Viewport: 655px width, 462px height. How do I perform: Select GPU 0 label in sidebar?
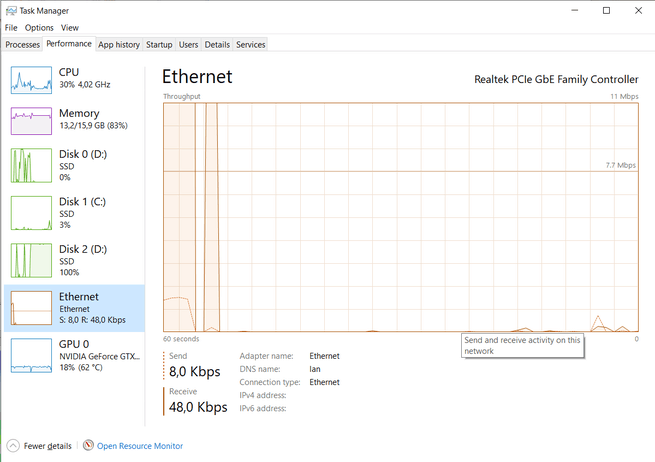pos(74,344)
